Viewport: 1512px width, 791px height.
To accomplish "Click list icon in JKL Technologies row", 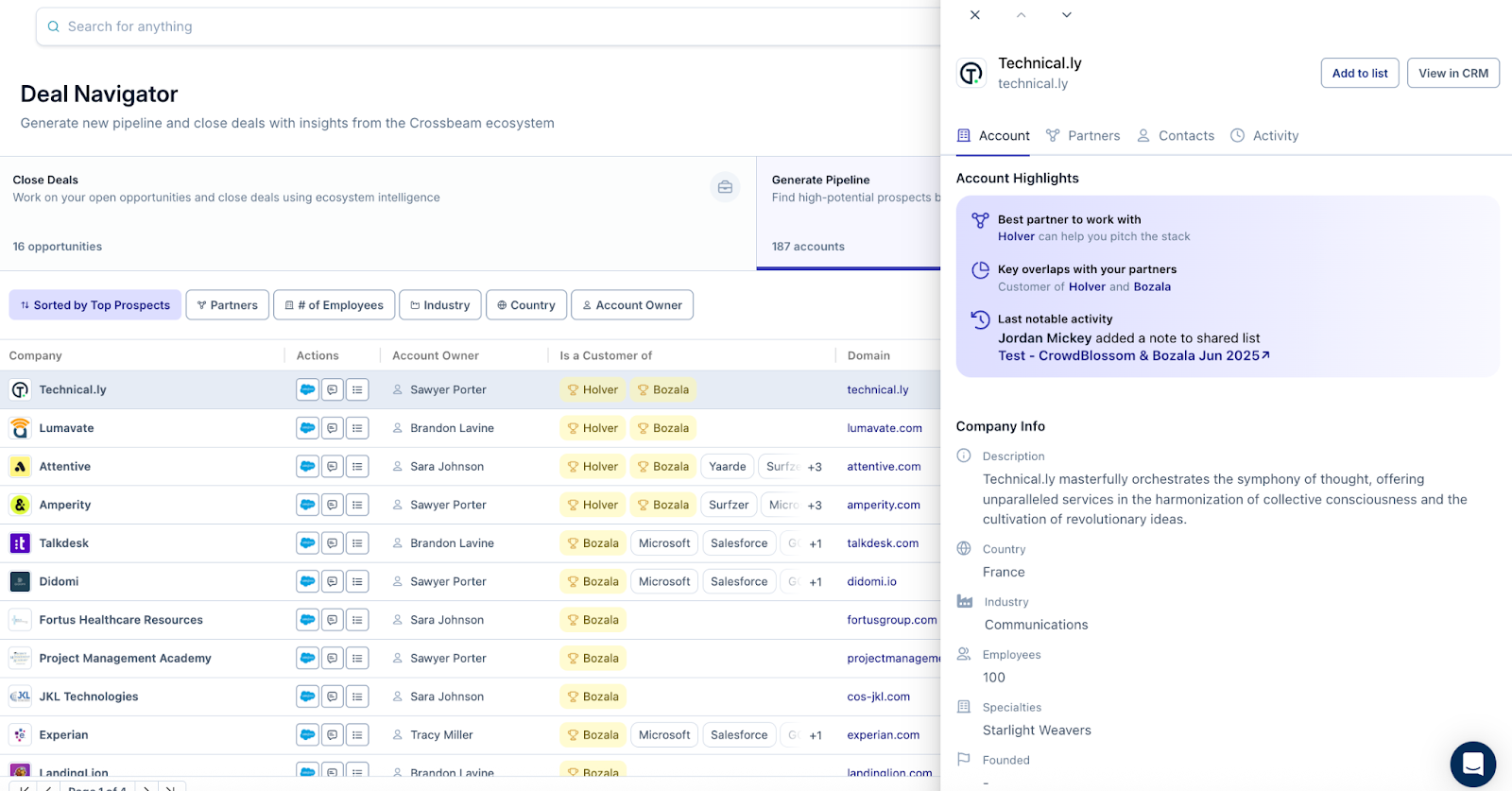I will (357, 696).
